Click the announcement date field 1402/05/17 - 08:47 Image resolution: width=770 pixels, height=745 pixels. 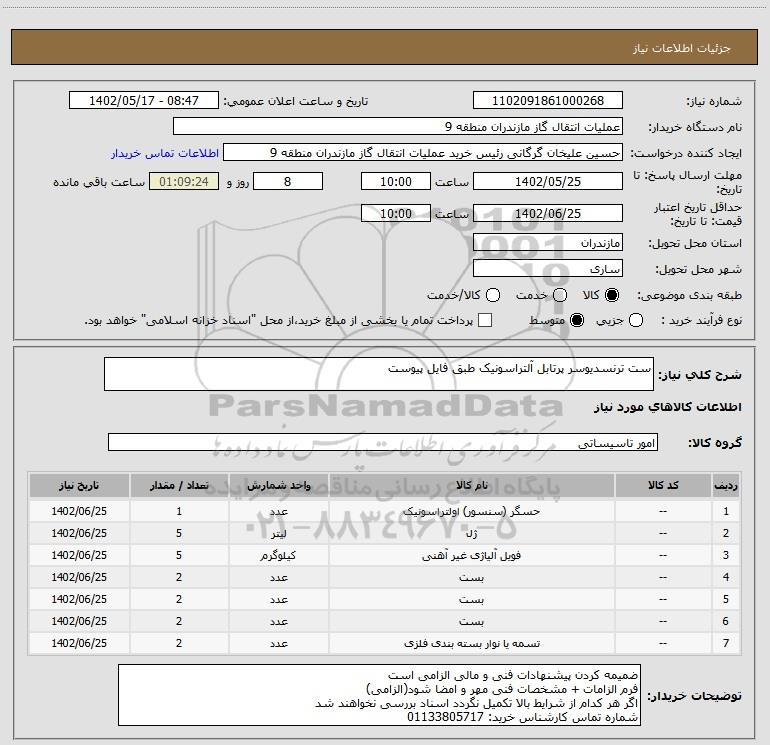tap(144, 101)
